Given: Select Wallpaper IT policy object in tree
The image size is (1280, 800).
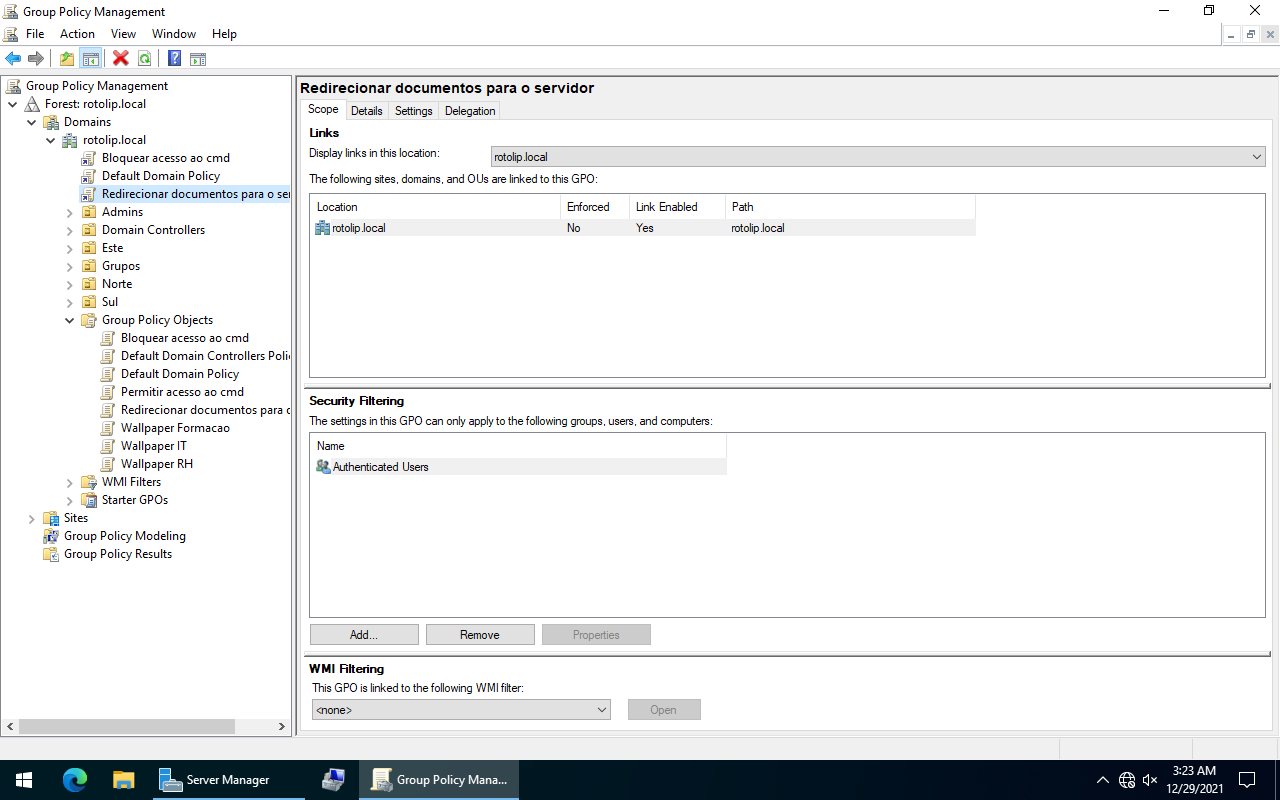Looking at the screenshot, I should (153, 446).
